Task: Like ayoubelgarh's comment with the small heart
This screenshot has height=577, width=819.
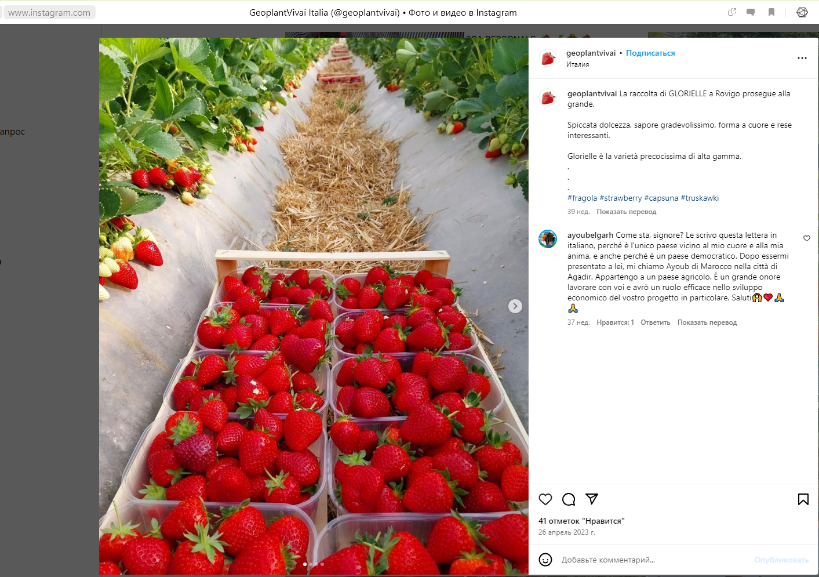Action: click(x=806, y=238)
